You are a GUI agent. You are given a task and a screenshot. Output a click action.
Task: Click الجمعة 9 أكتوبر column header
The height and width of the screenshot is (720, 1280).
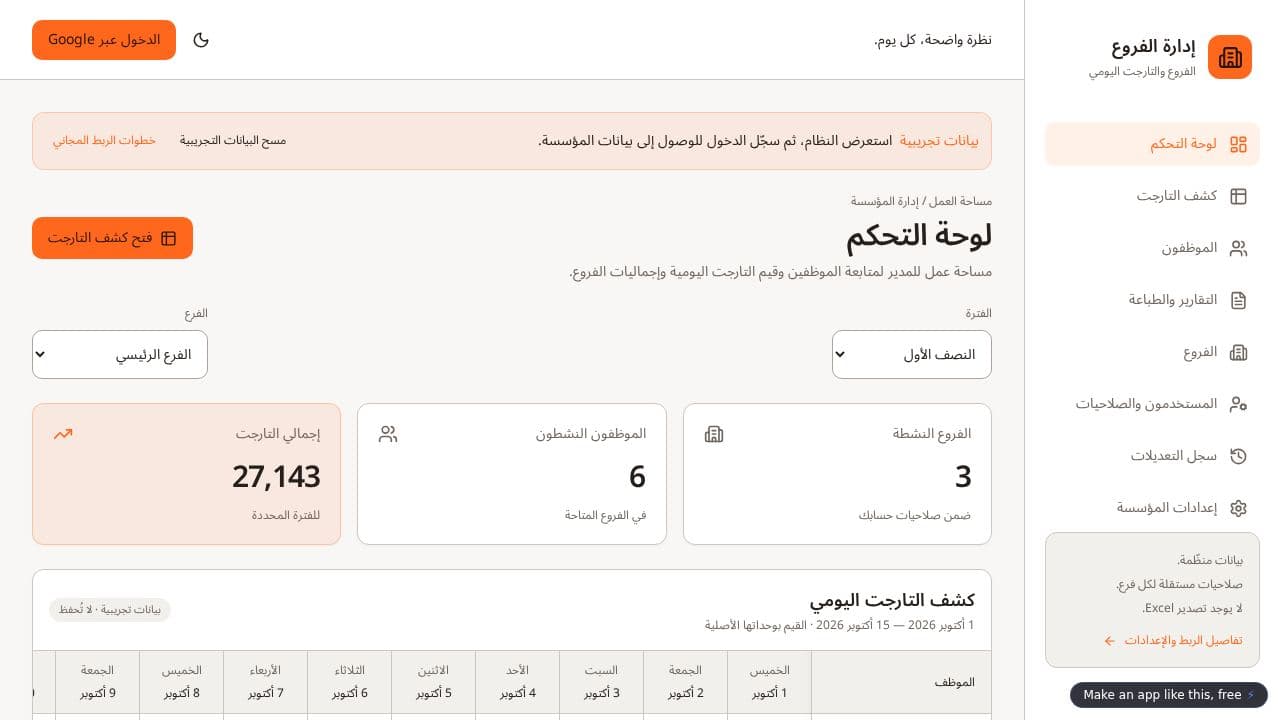[98, 682]
